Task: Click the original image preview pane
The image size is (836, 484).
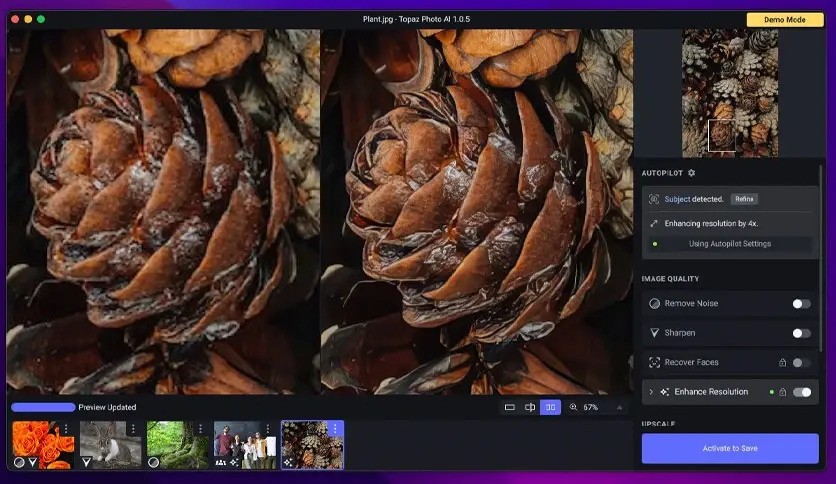Action: 163,212
